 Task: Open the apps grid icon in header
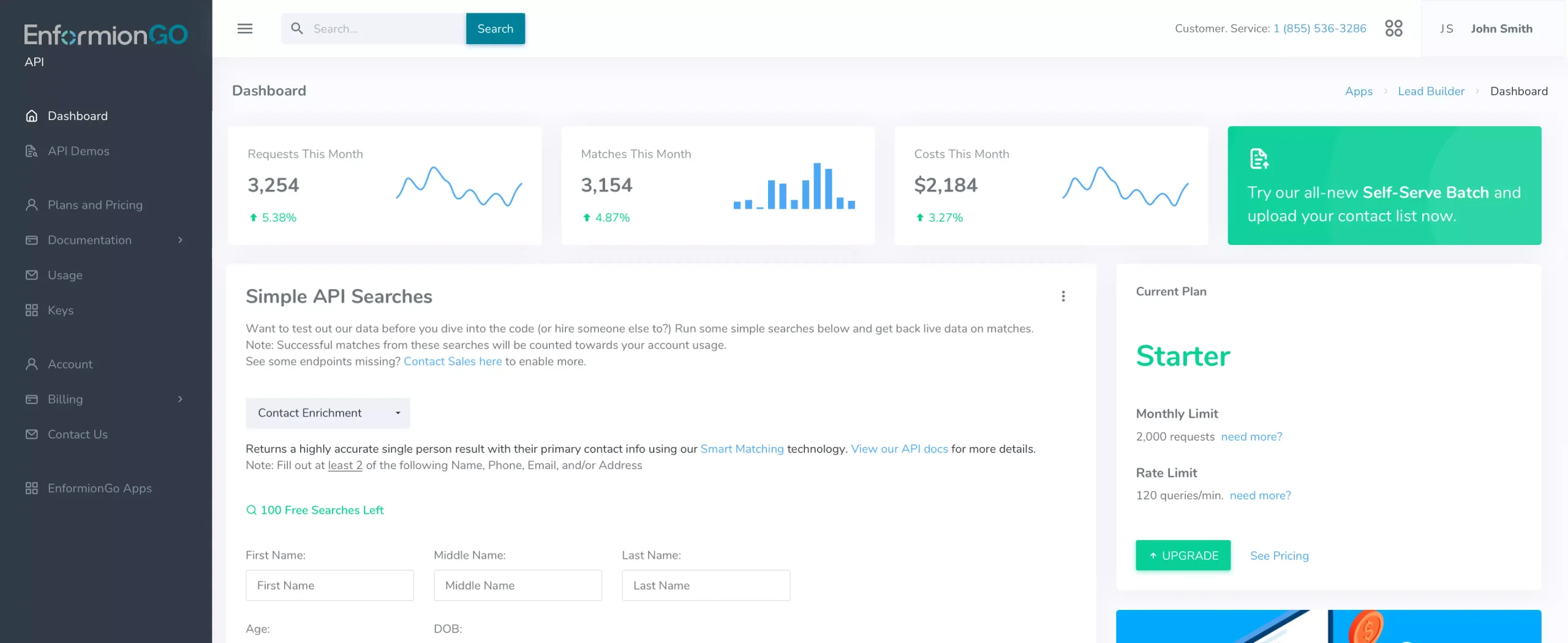(x=1393, y=28)
